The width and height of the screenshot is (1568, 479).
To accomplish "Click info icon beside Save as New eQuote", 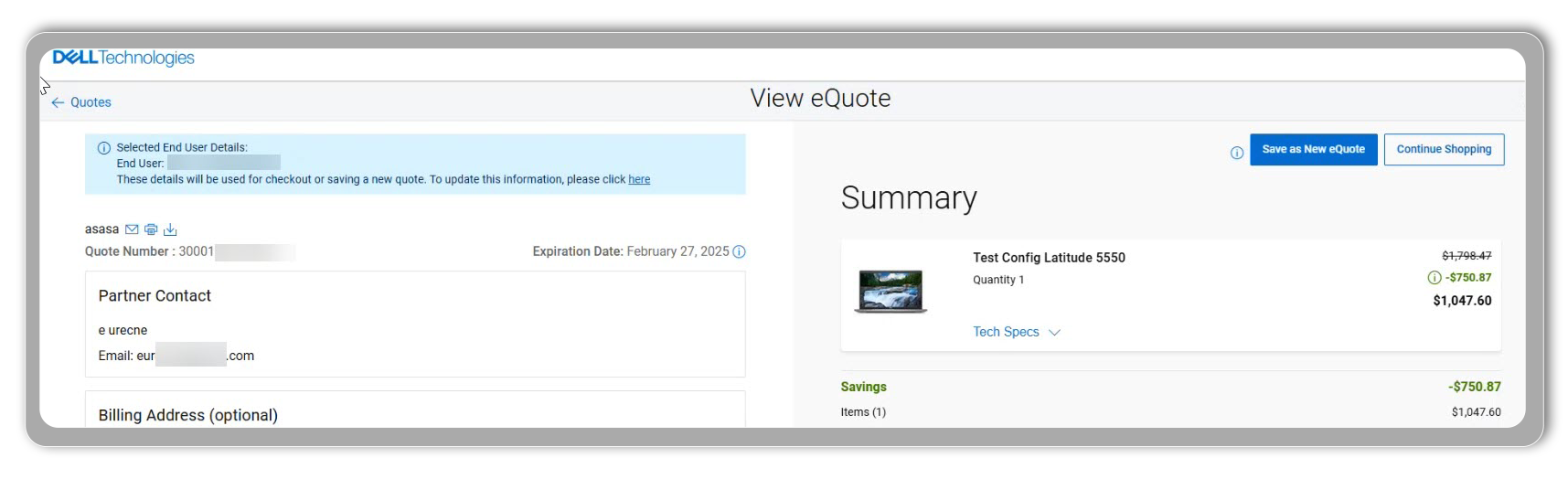I will point(1236,153).
